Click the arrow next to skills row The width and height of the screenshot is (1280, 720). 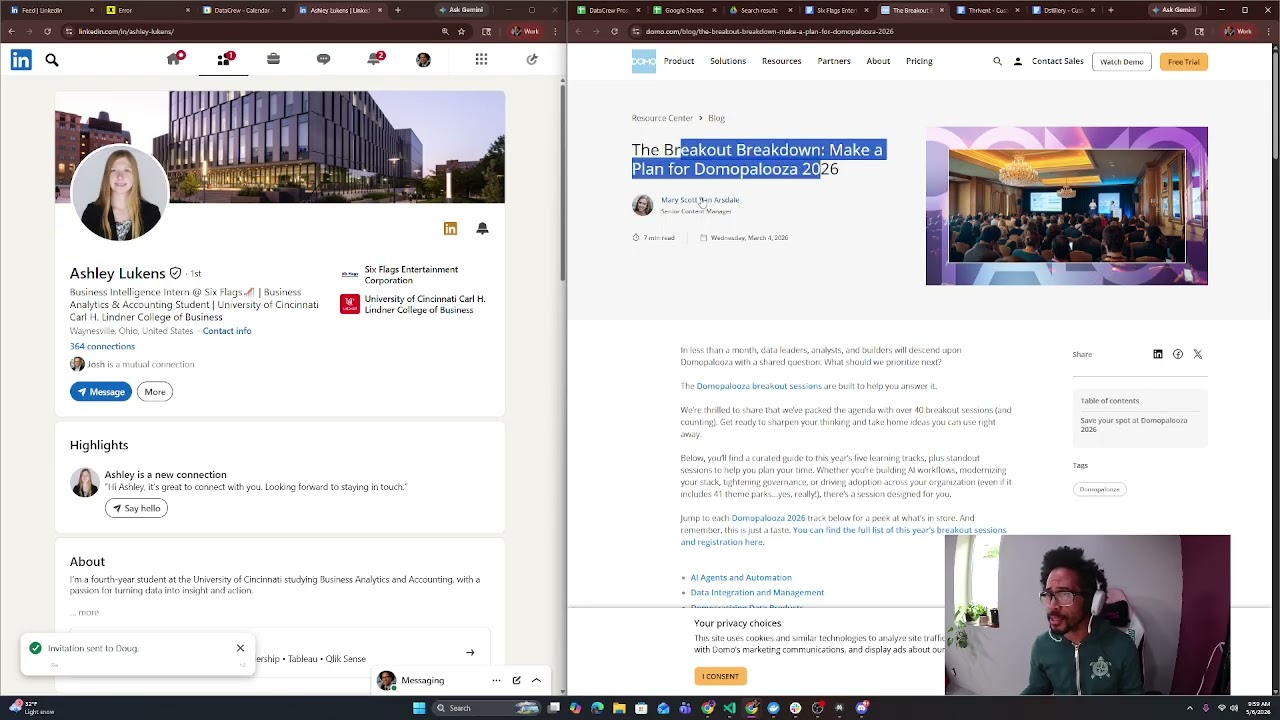click(470, 653)
